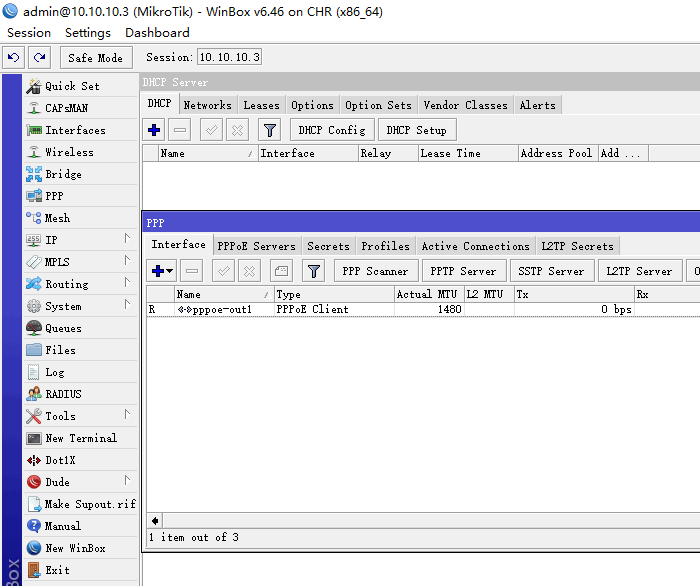Image resolution: width=700 pixels, height=586 pixels.
Task: Open Interfaces in the sidebar
Action: click(80, 130)
